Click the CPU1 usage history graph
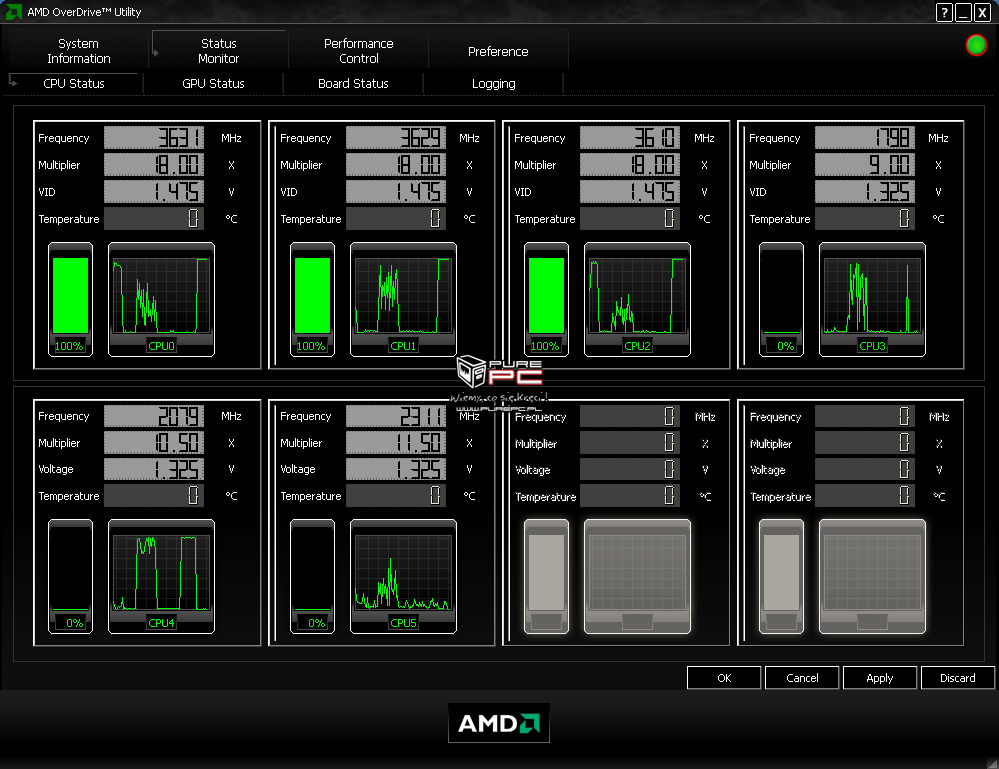 (403, 299)
